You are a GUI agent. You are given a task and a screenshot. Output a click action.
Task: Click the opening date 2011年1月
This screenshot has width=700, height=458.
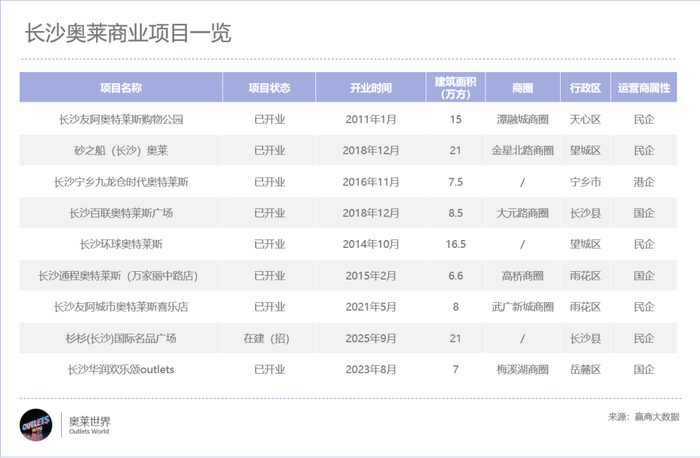371,119
